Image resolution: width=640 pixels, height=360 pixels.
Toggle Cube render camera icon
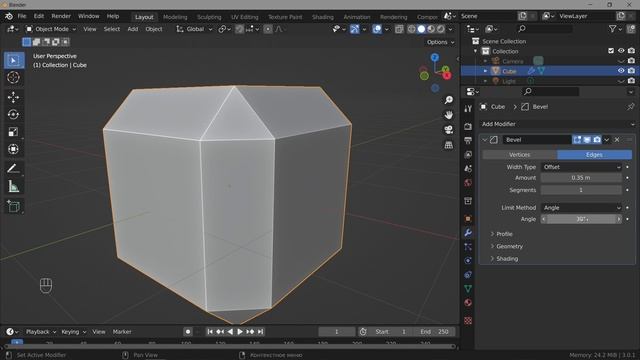tap(631, 71)
